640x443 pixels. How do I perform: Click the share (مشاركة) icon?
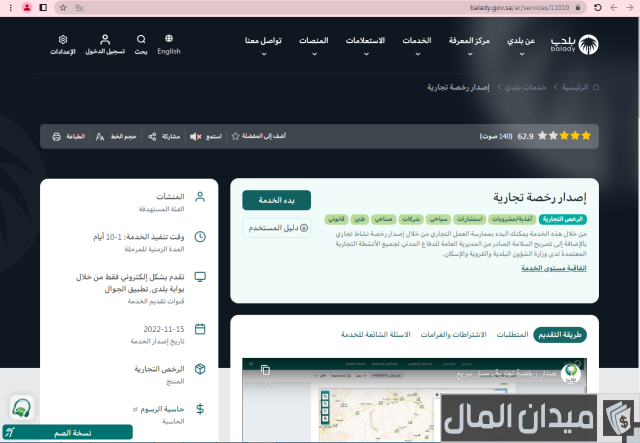tap(152, 135)
